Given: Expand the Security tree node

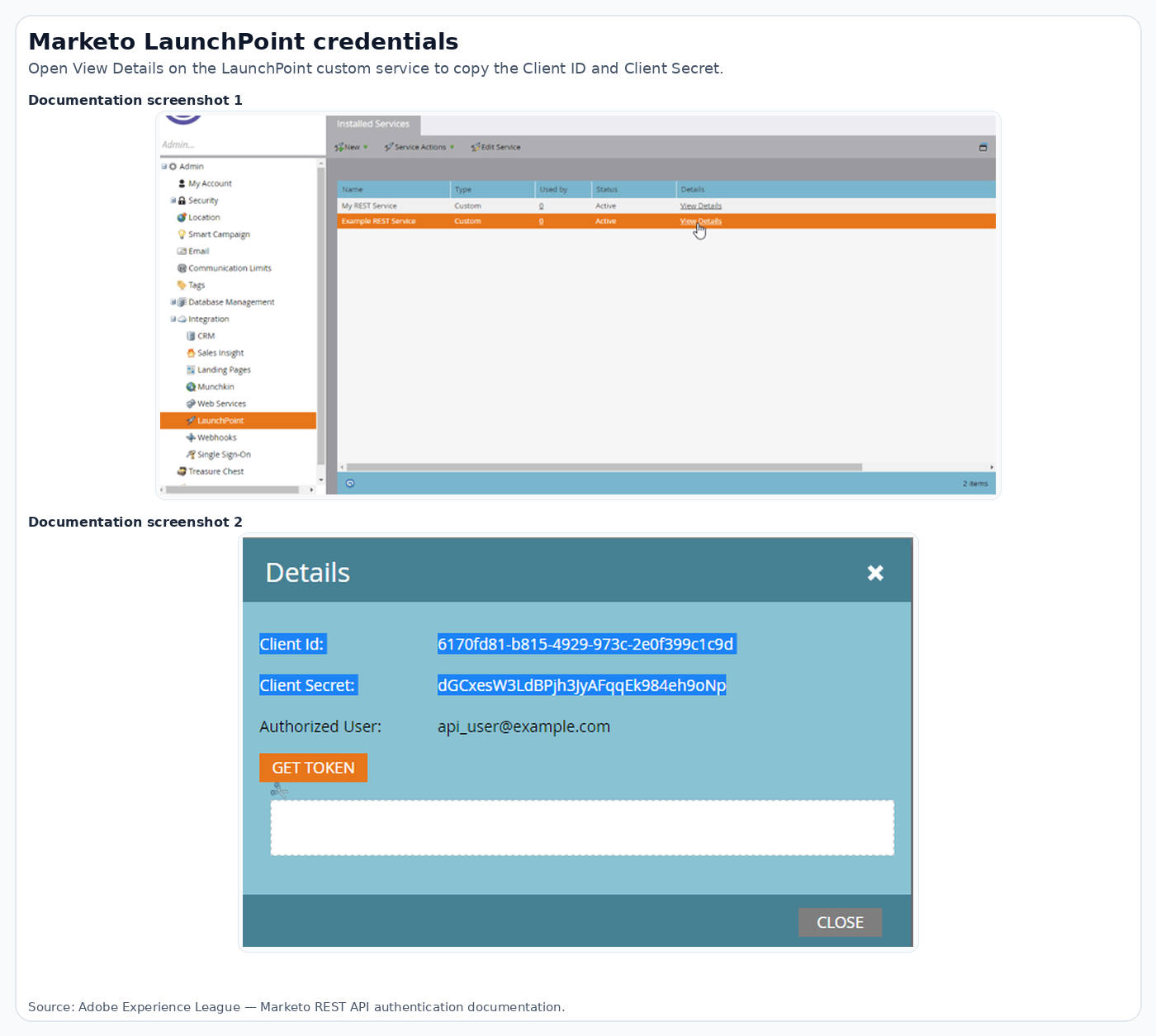Looking at the screenshot, I should point(173,201).
